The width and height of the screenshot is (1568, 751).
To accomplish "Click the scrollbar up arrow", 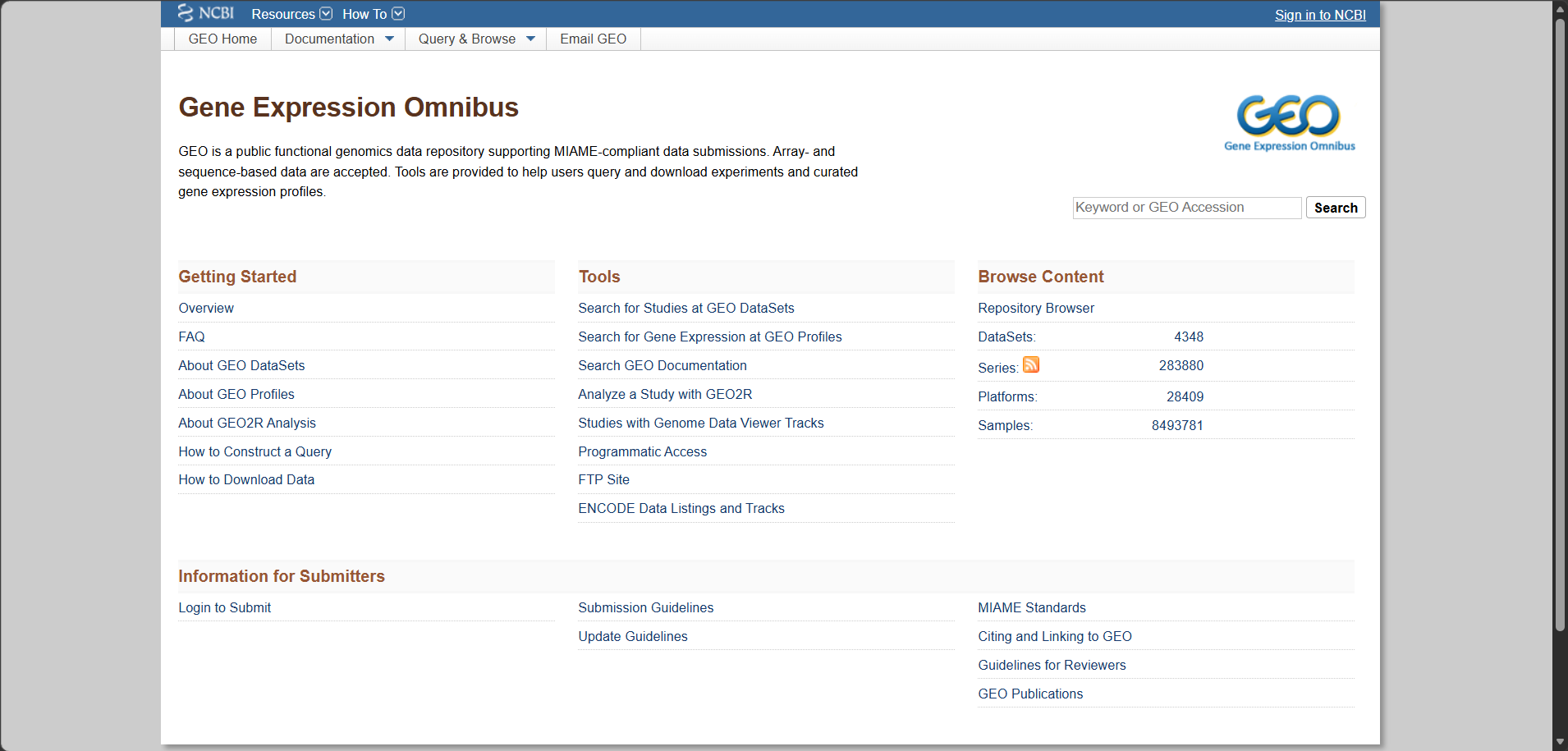I will (x=1560, y=8).
